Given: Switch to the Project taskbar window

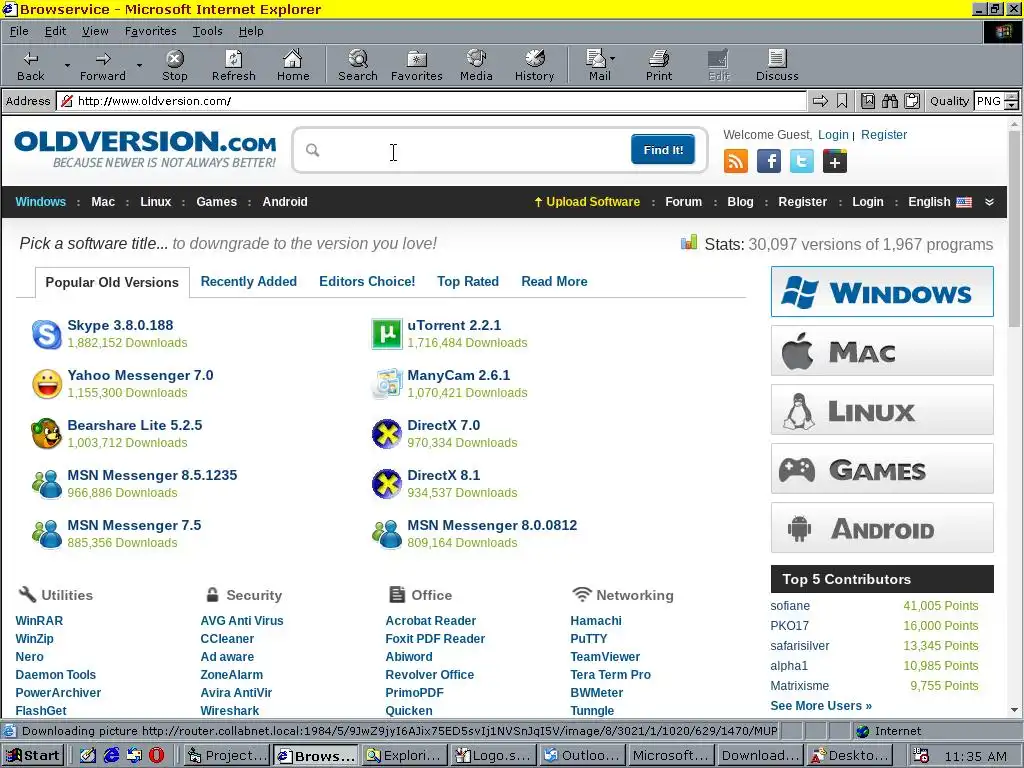Looking at the screenshot, I should tap(227, 756).
